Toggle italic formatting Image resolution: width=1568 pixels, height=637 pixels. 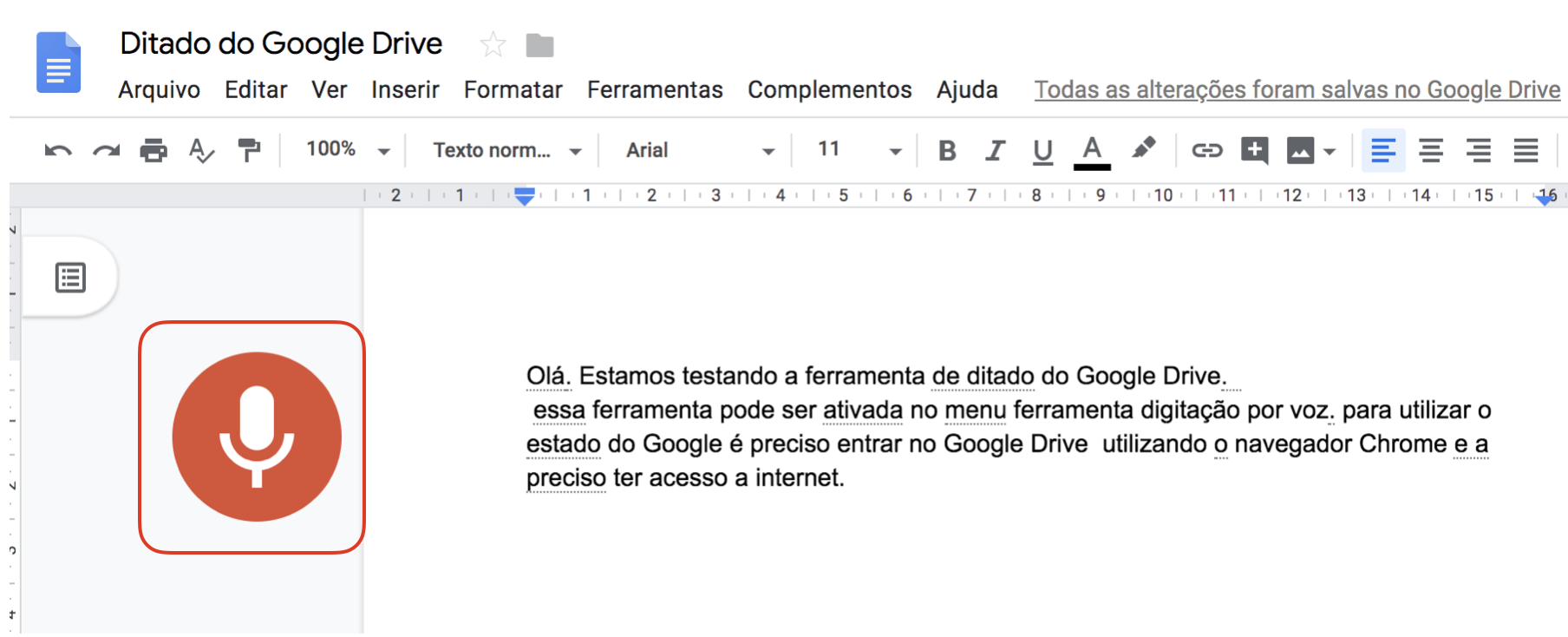point(995,151)
